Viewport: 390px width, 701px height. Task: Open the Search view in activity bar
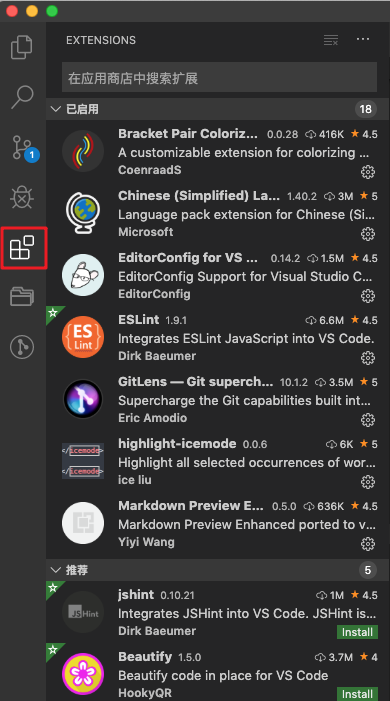22,97
